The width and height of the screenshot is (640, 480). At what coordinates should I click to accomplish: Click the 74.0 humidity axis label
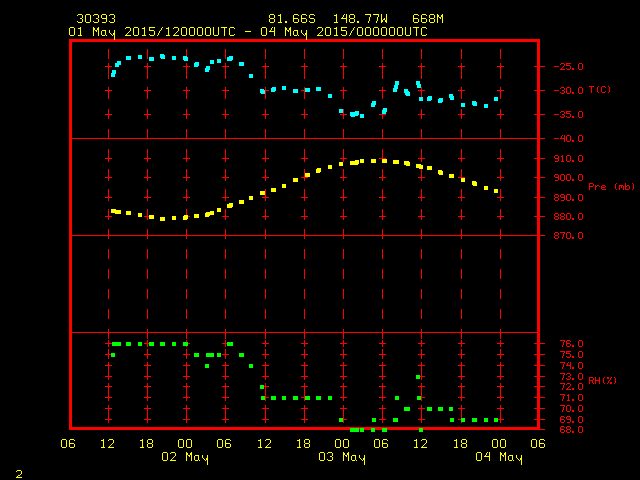click(571, 366)
